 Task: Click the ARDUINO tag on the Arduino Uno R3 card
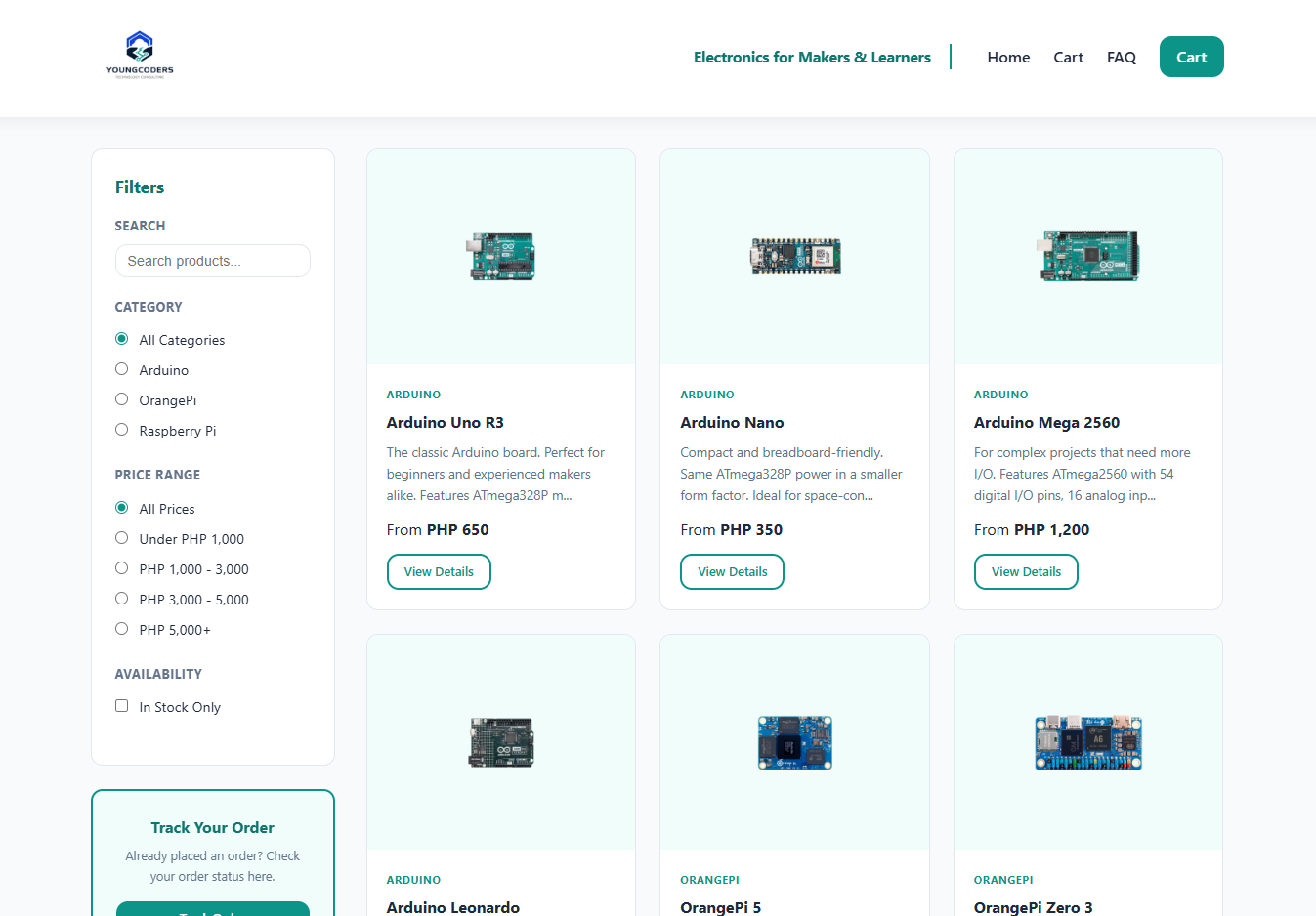click(413, 395)
